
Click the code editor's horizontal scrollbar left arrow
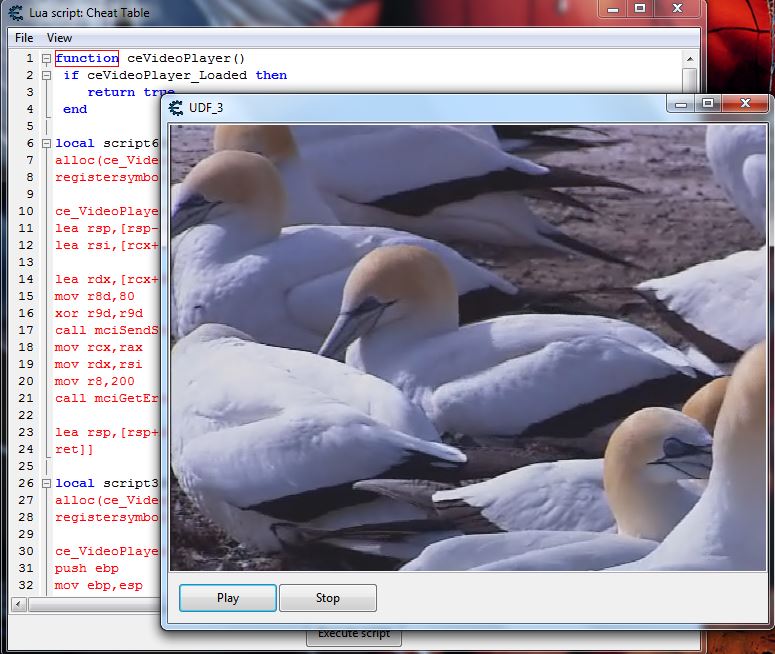(18, 605)
